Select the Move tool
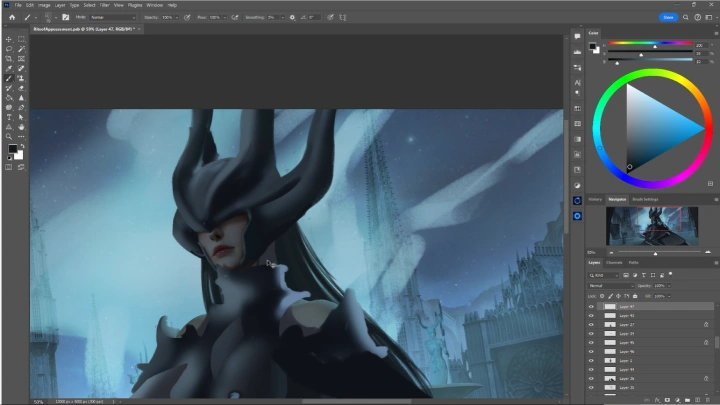 [x=9, y=39]
